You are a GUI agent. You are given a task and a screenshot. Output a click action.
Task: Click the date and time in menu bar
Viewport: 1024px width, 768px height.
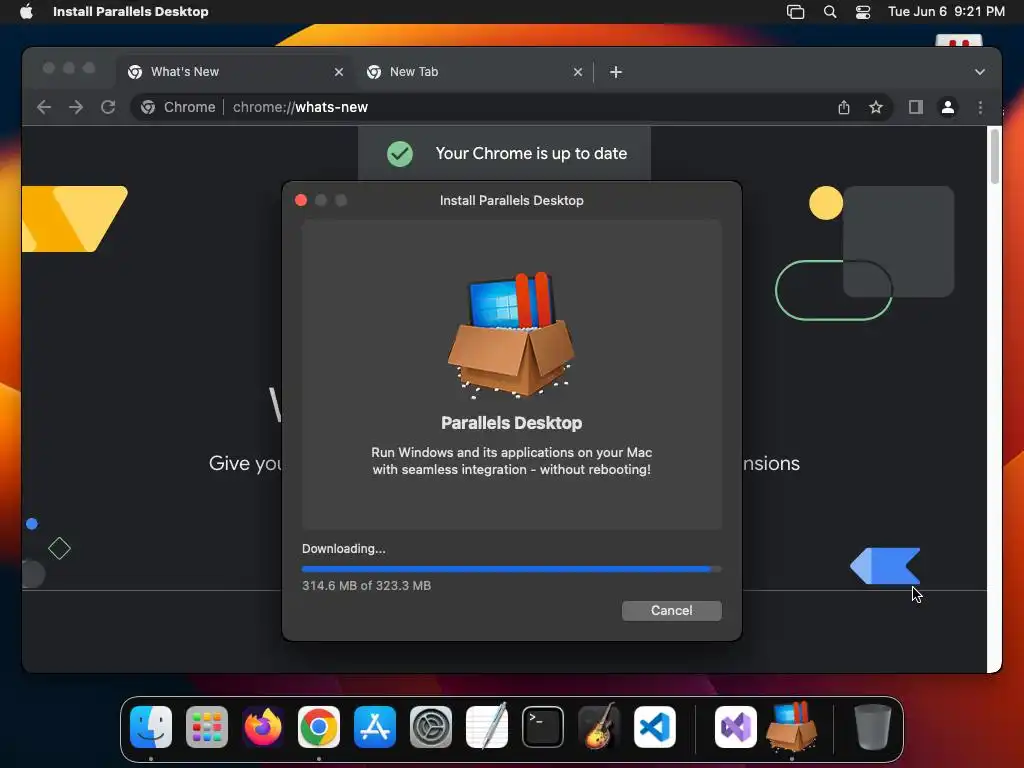coord(946,12)
